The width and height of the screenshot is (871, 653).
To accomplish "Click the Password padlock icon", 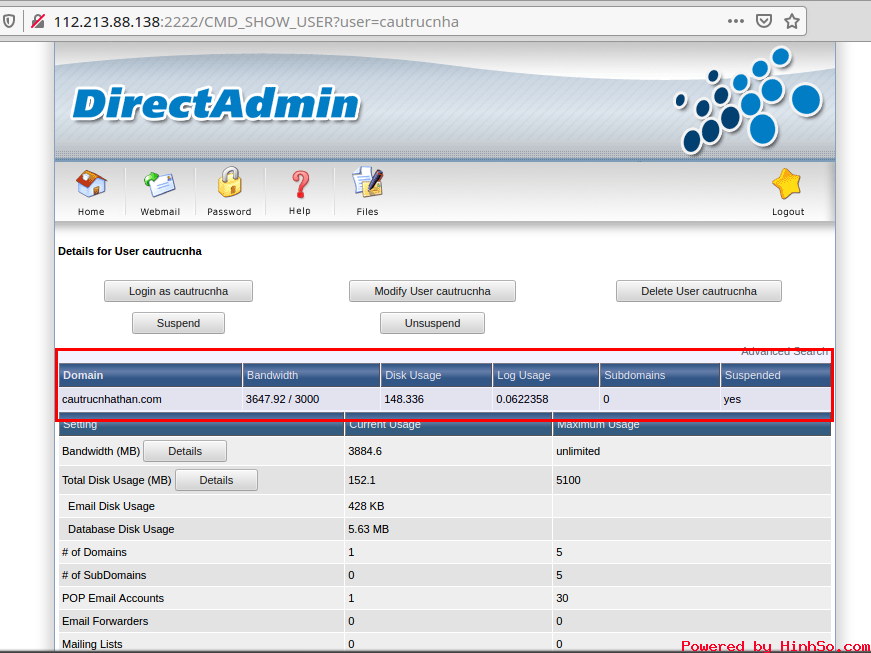I will pos(229,183).
